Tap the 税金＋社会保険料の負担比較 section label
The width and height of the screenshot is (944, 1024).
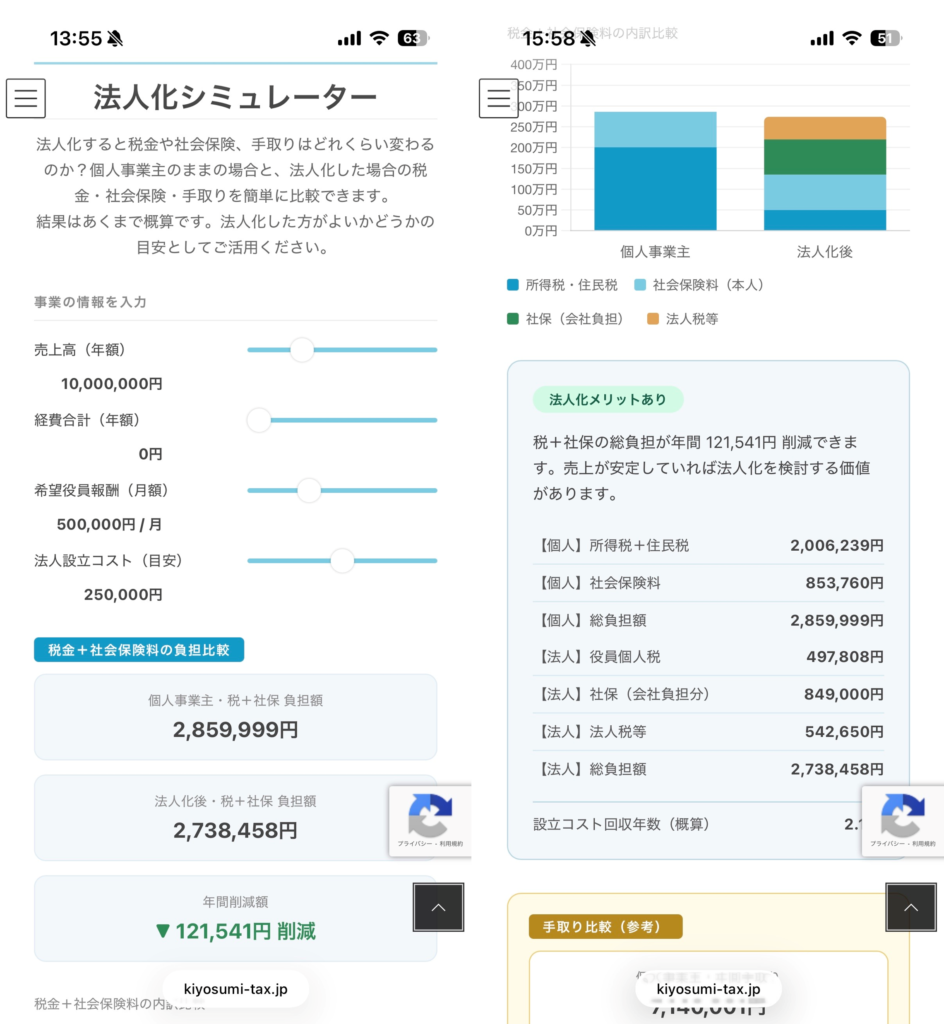tap(139, 650)
